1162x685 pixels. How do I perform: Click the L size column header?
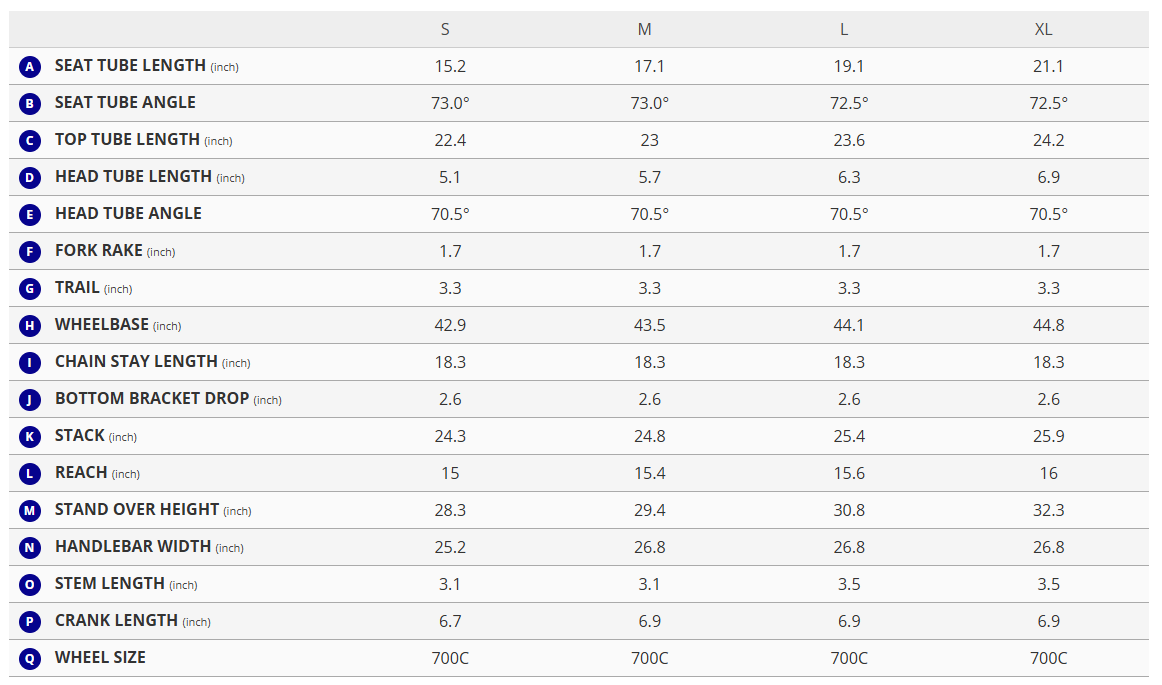tap(844, 29)
